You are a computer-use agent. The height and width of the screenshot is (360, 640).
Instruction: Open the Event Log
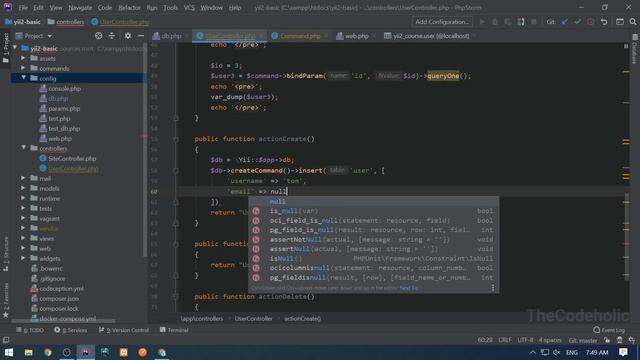tap(609, 330)
